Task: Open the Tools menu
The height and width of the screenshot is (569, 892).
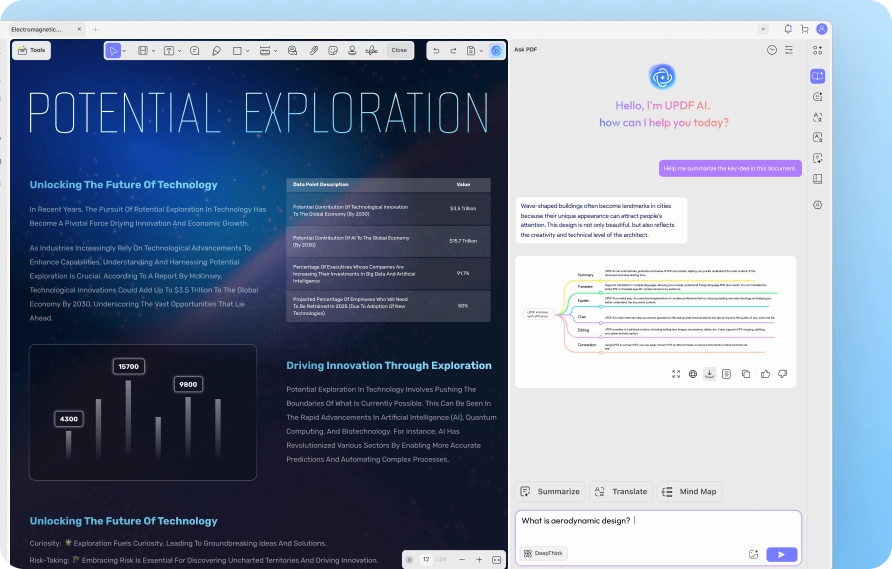Action: pyautogui.click(x=31, y=50)
